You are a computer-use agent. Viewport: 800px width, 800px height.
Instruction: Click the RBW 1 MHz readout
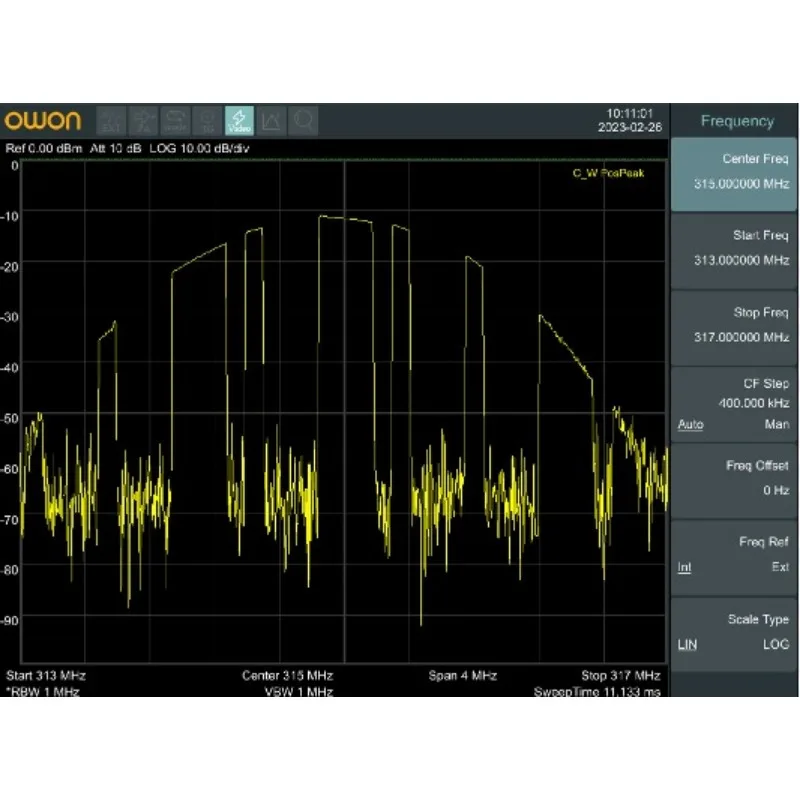pos(43,691)
